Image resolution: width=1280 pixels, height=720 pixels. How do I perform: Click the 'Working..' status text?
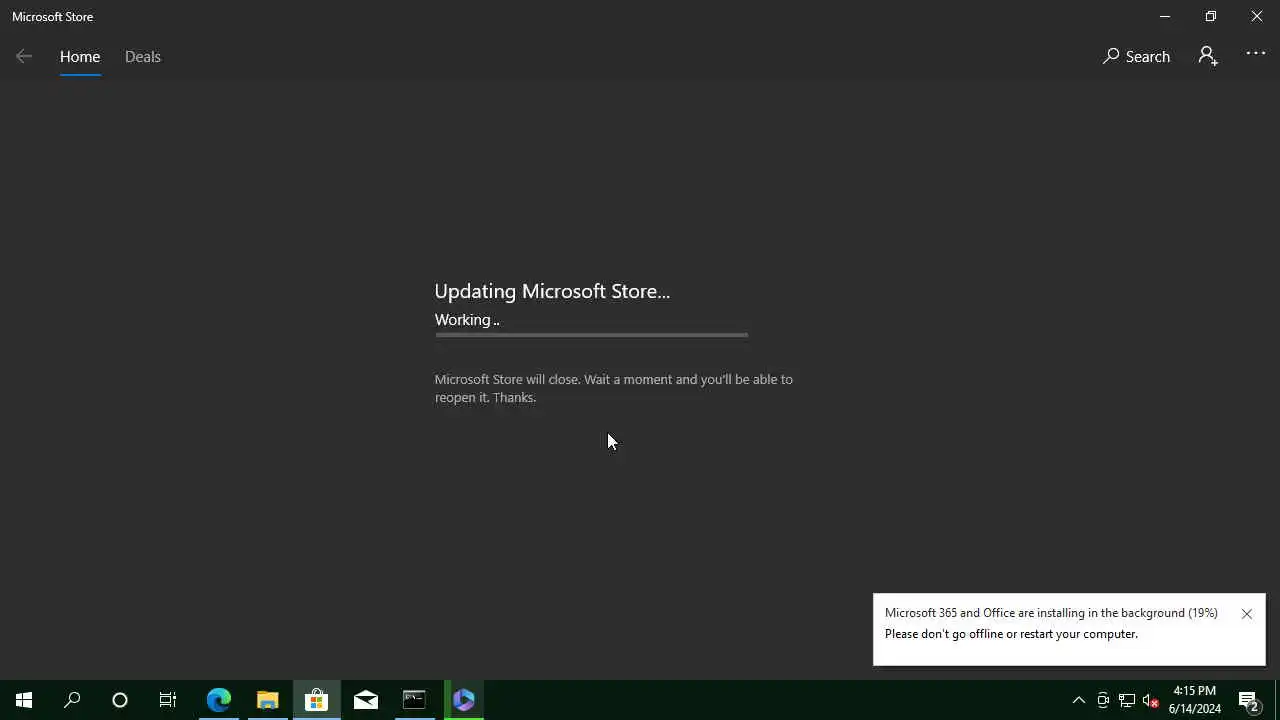pyautogui.click(x=467, y=320)
